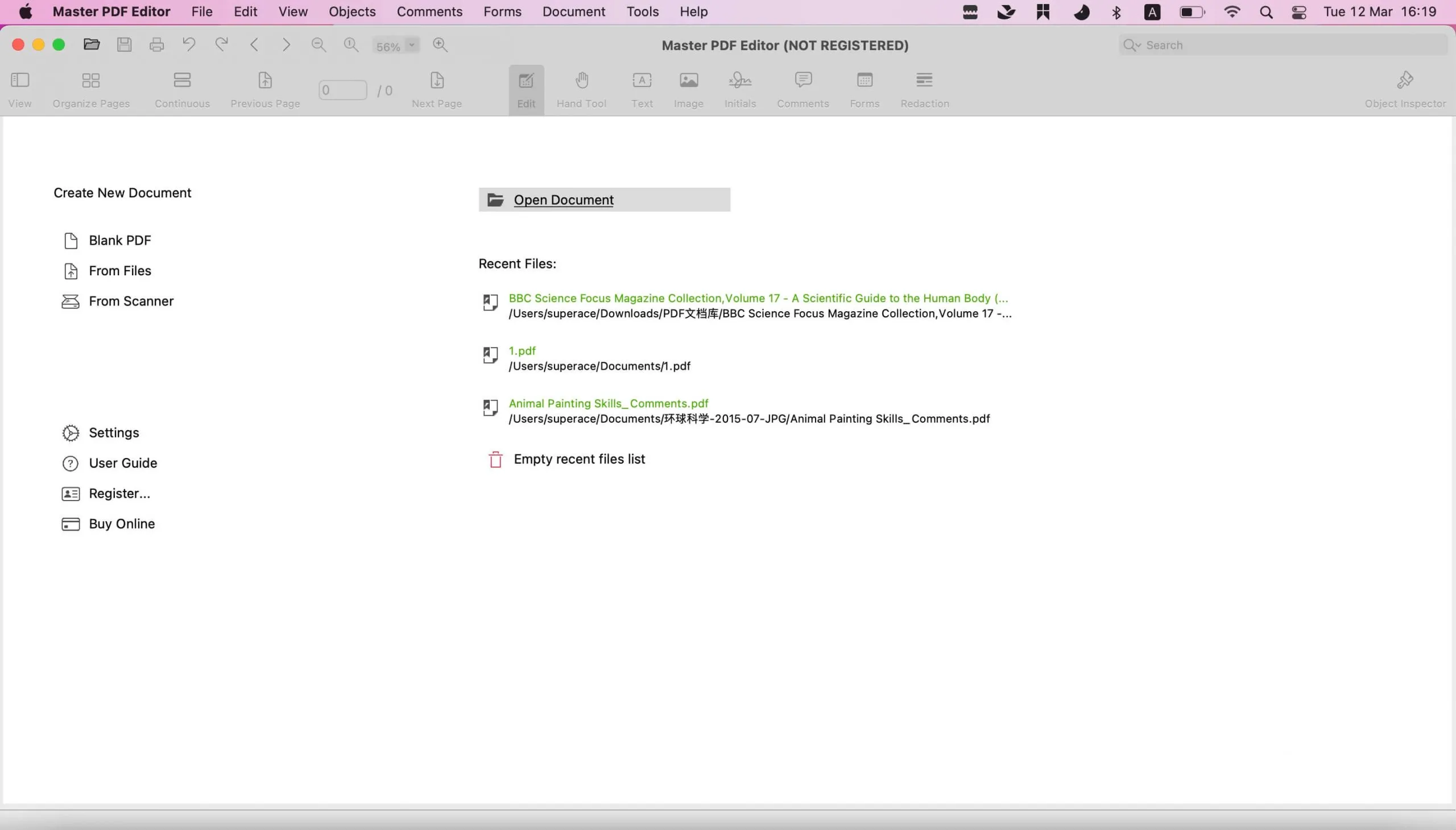The width and height of the screenshot is (1456, 830).
Task: Select Document menu item
Action: 574,11
